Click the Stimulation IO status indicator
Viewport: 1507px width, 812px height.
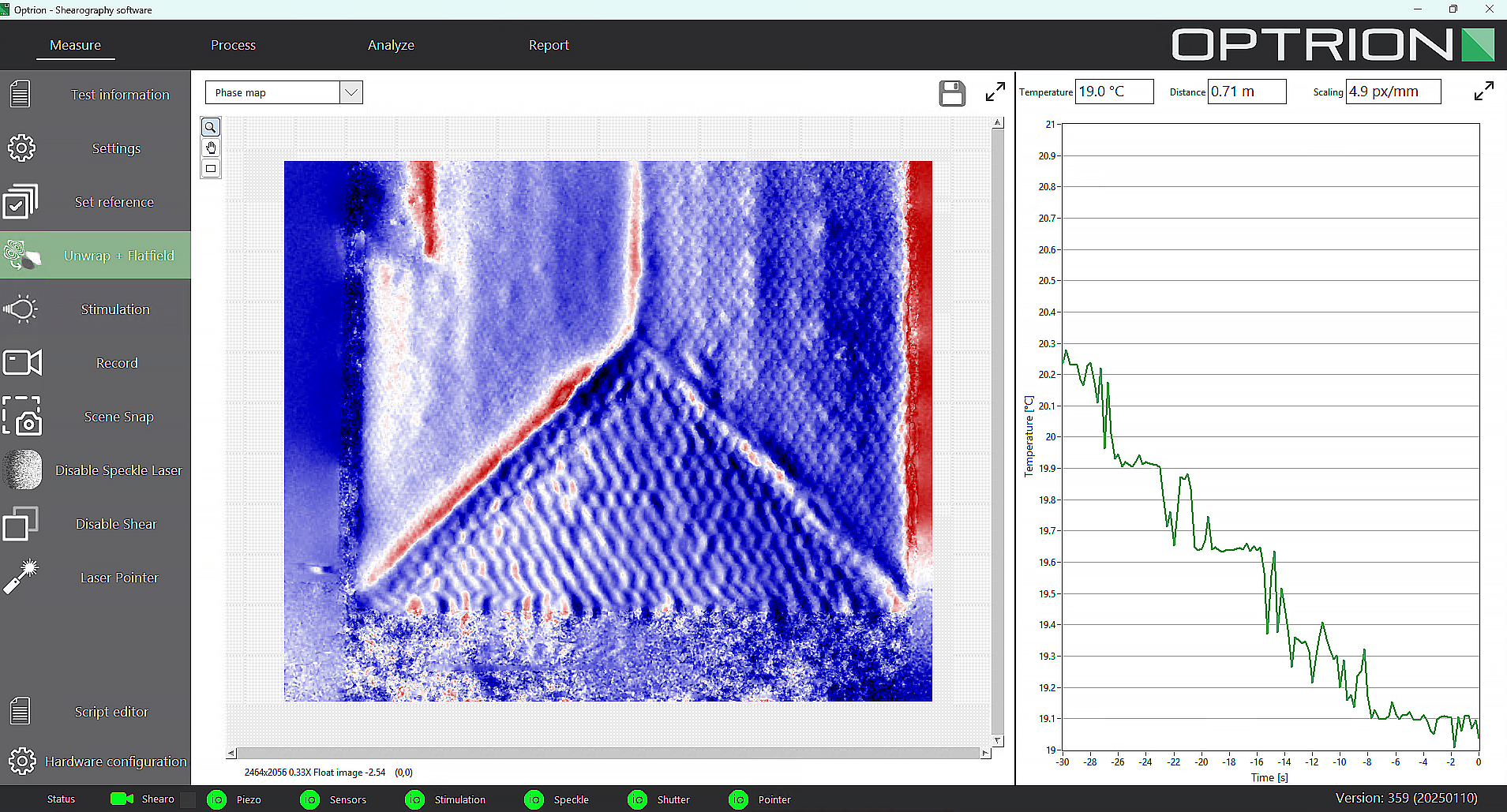pos(414,799)
